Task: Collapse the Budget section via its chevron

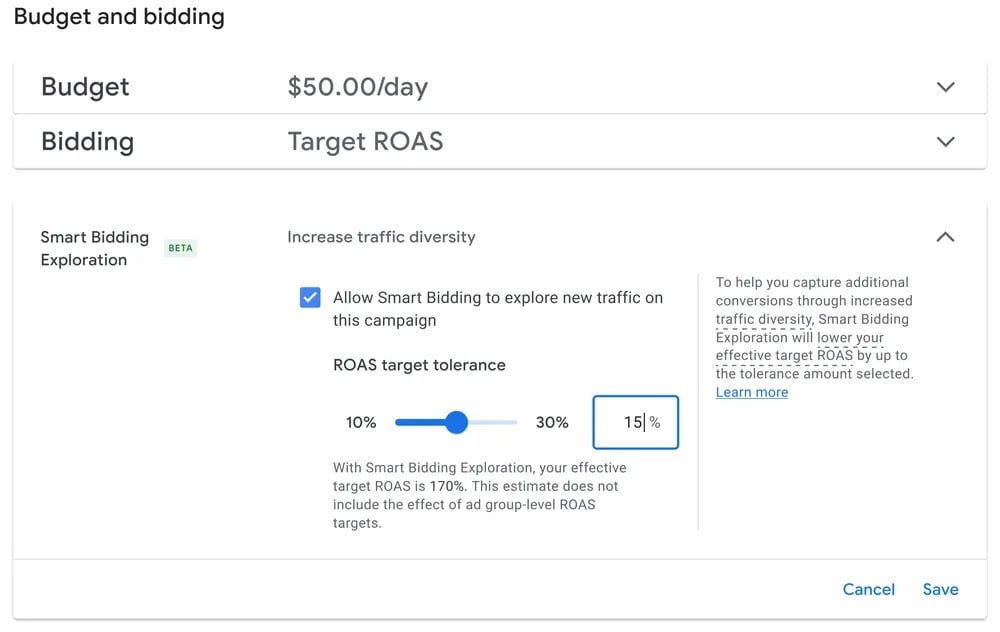Action: tap(946, 87)
